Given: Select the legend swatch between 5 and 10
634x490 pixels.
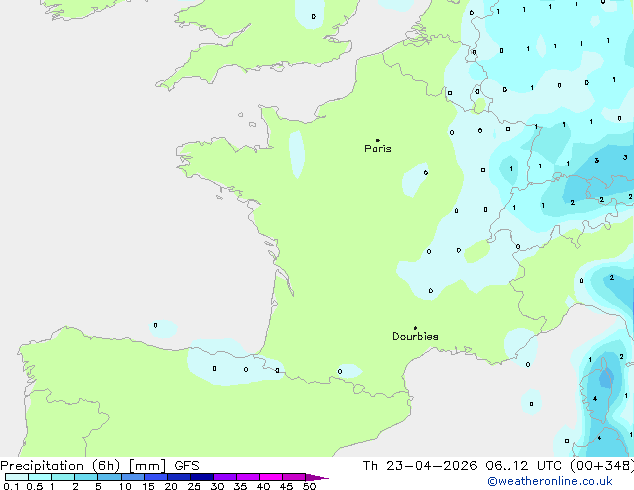Looking at the screenshot, I should point(109,477).
